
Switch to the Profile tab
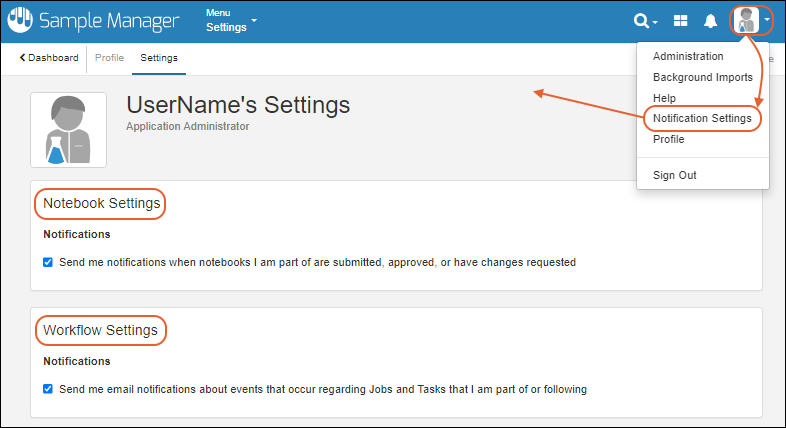point(109,58)
